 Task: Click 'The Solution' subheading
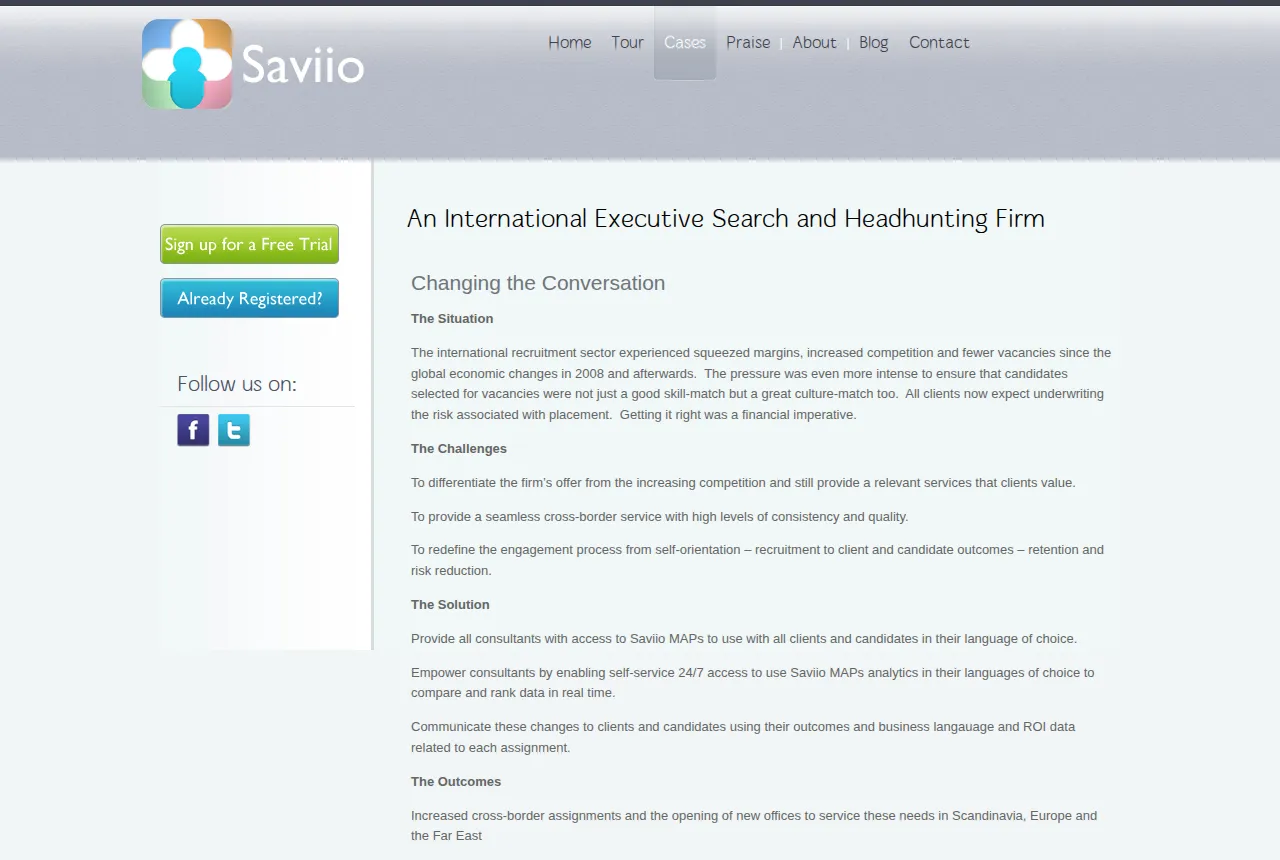(450, 605)
